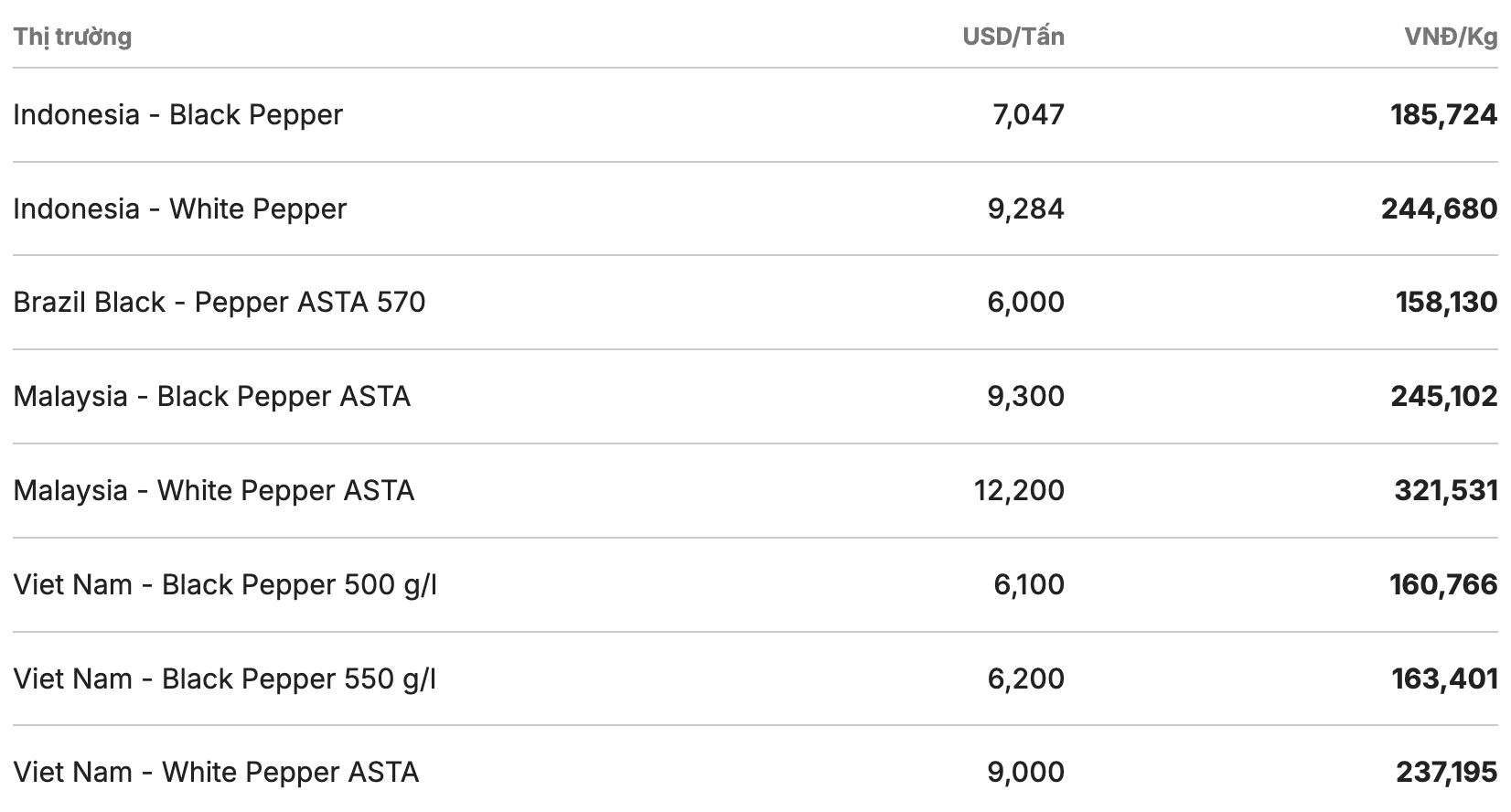
Task: Select the 12,200 USD/Tấn cell
Action: (1019, 491)
